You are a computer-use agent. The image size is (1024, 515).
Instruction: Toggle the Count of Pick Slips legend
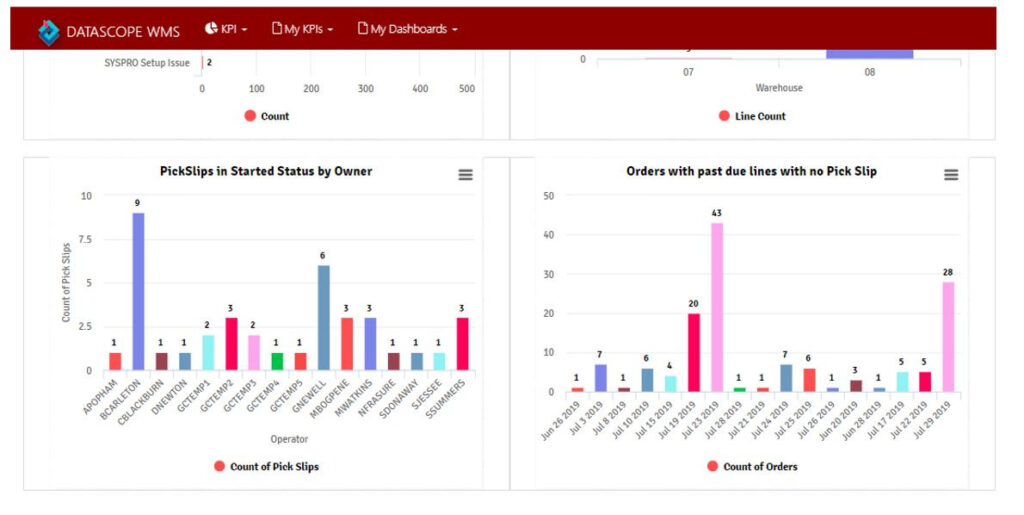pos(267,466)
